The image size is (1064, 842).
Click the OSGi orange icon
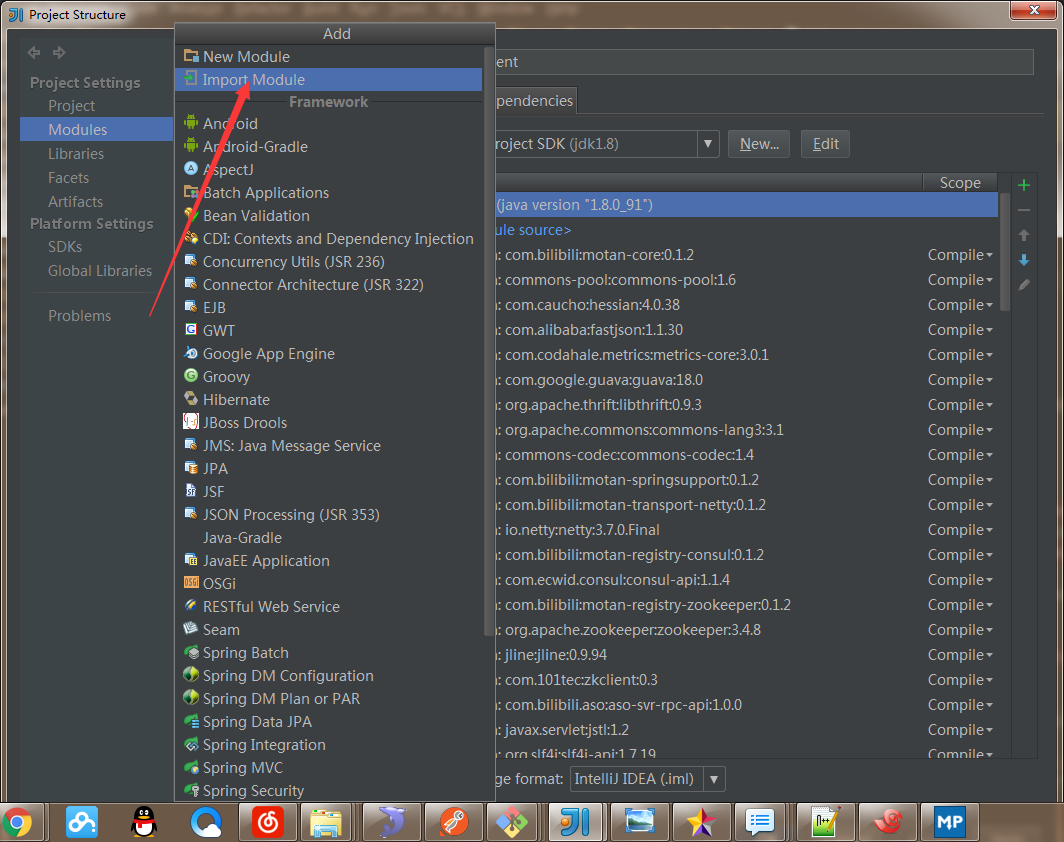click(x=191, y=583)
